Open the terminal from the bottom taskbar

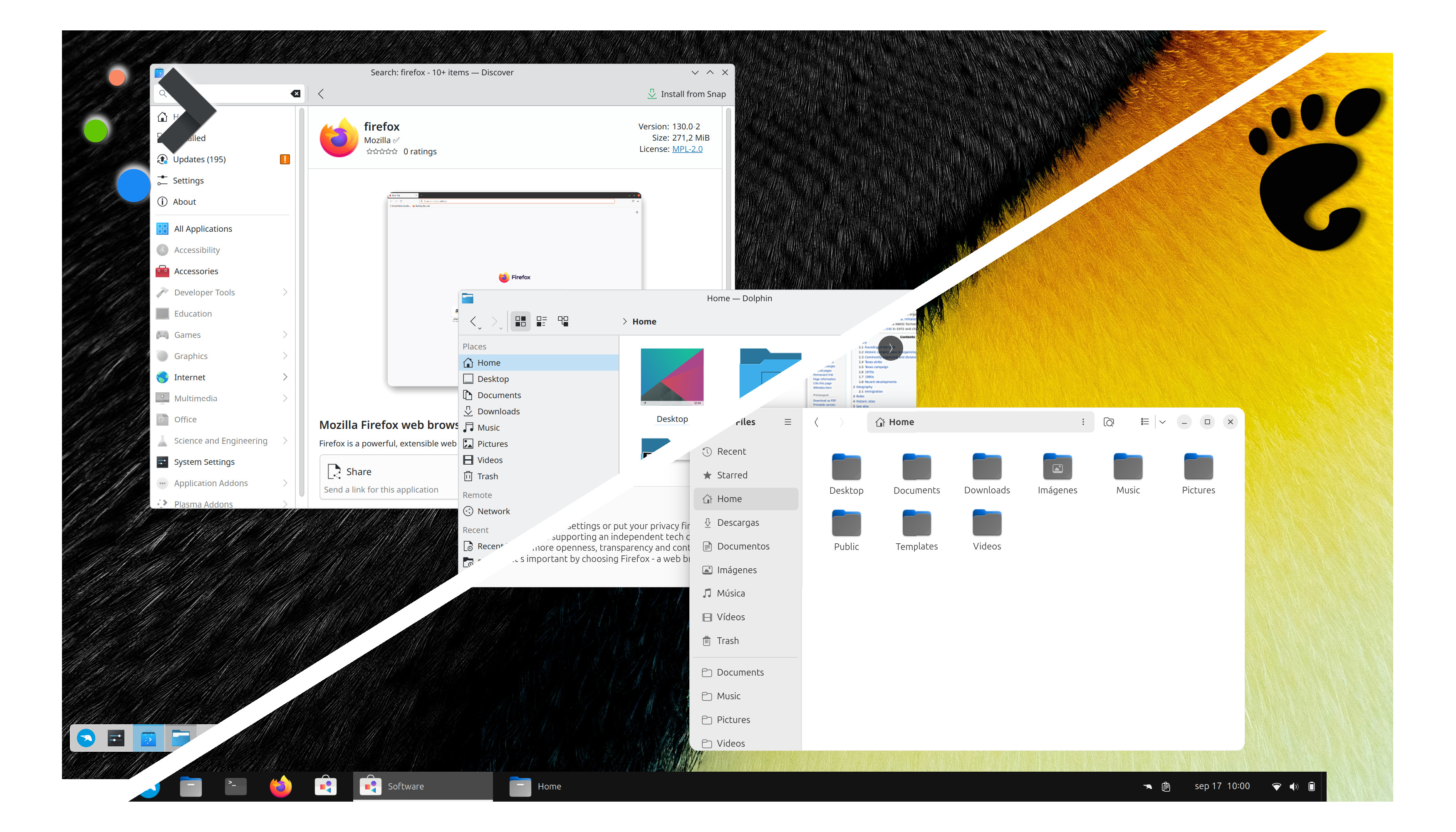tap(235, 786)
